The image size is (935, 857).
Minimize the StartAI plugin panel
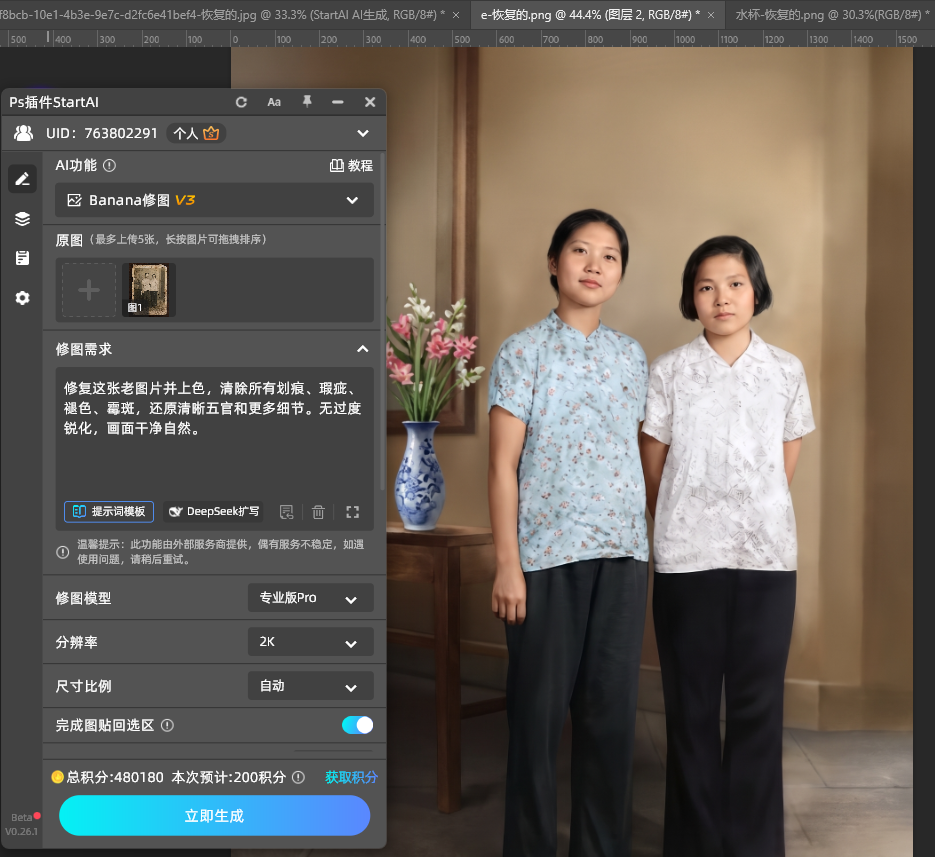click(x=338, y=102)
